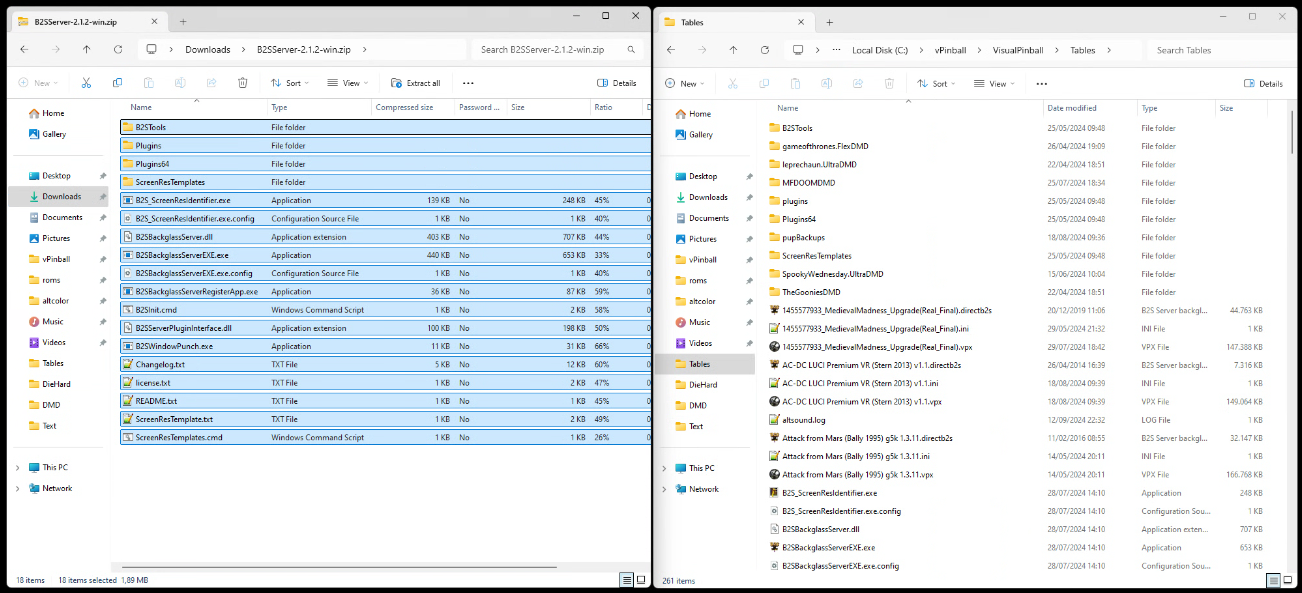Cut the selected files with scissors icon
1302x593 pixels.
point(86,82)
